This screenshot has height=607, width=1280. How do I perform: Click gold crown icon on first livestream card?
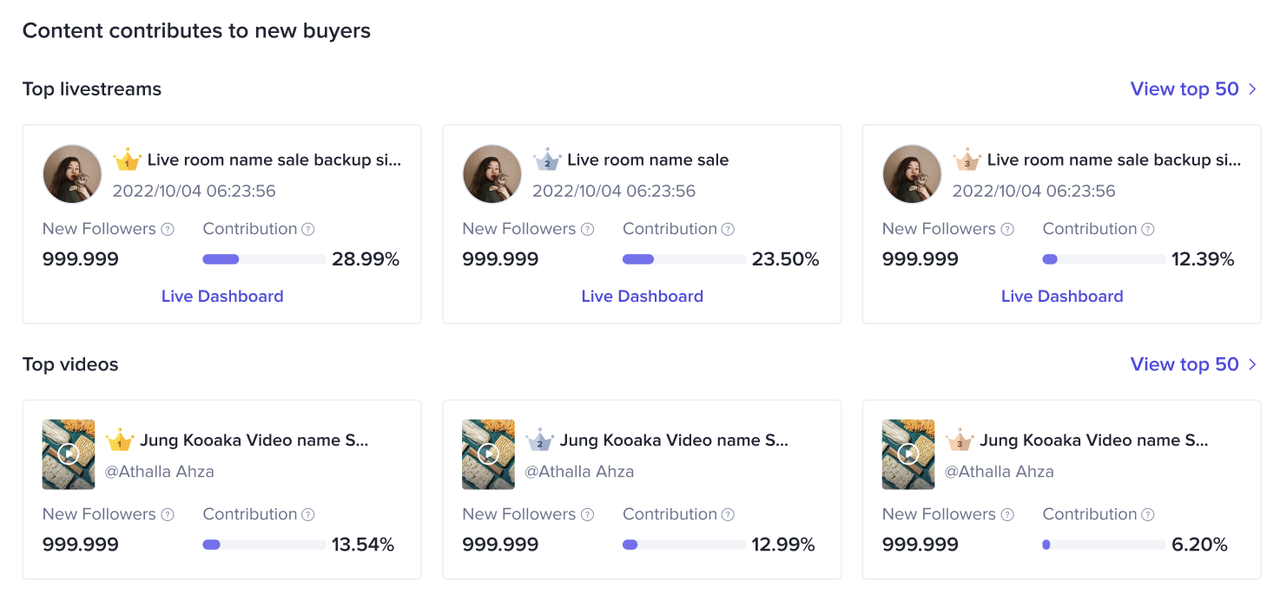pyautogui.click(x=127, y=160)
